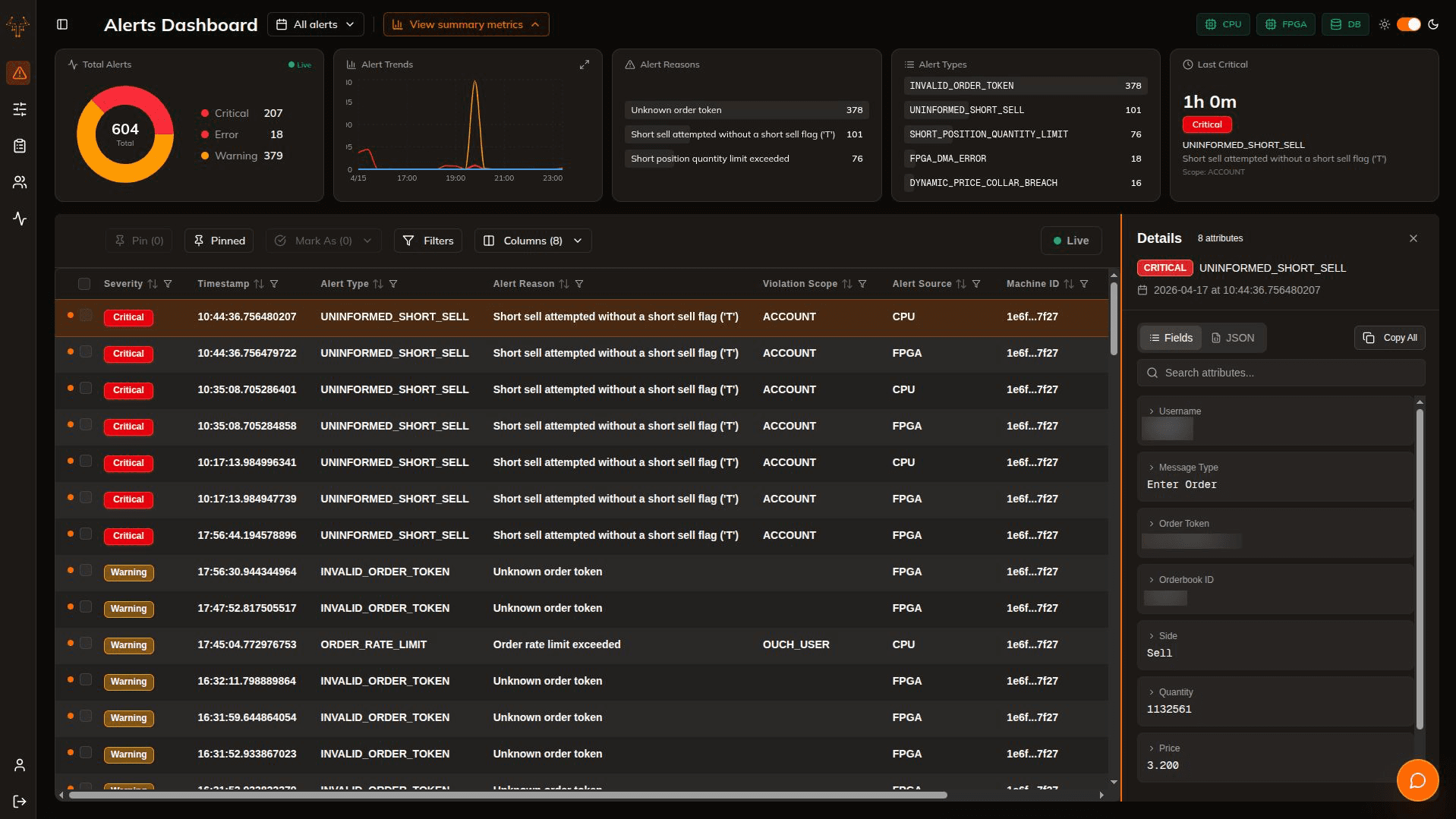Open the alerts warning icon in sidebar

click(x=19, y=73)
